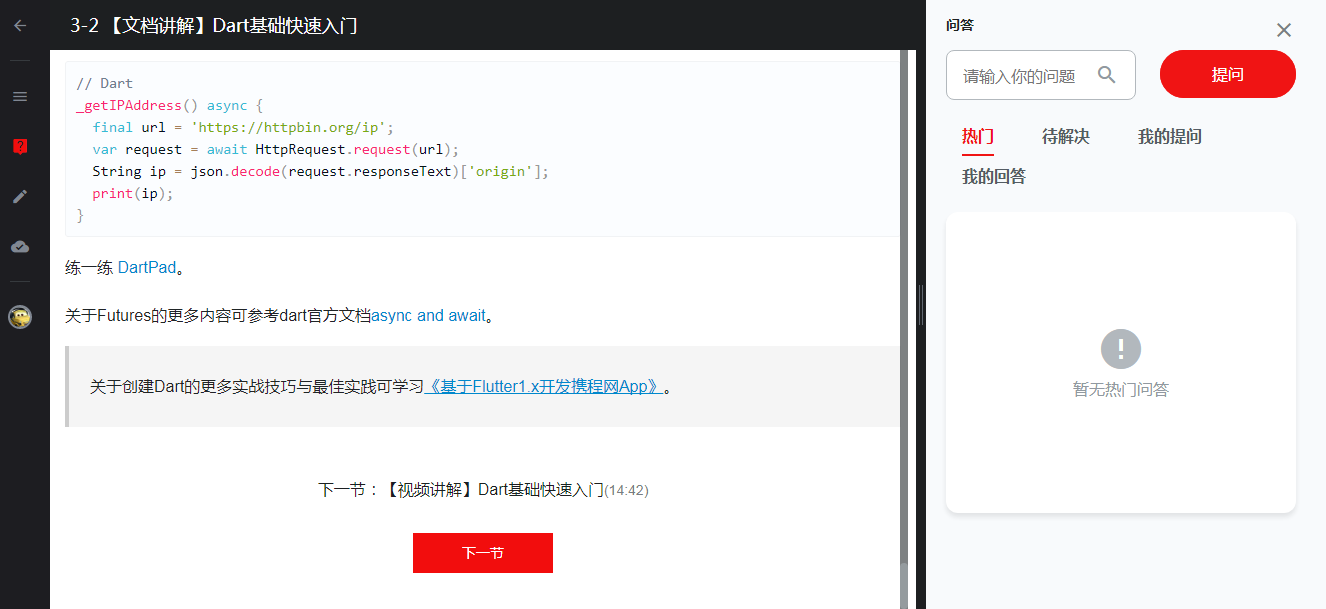This screenshot has height=609, width=1326.
Task: Click the search magnifier icon
Action: [x=1106, y=75]
